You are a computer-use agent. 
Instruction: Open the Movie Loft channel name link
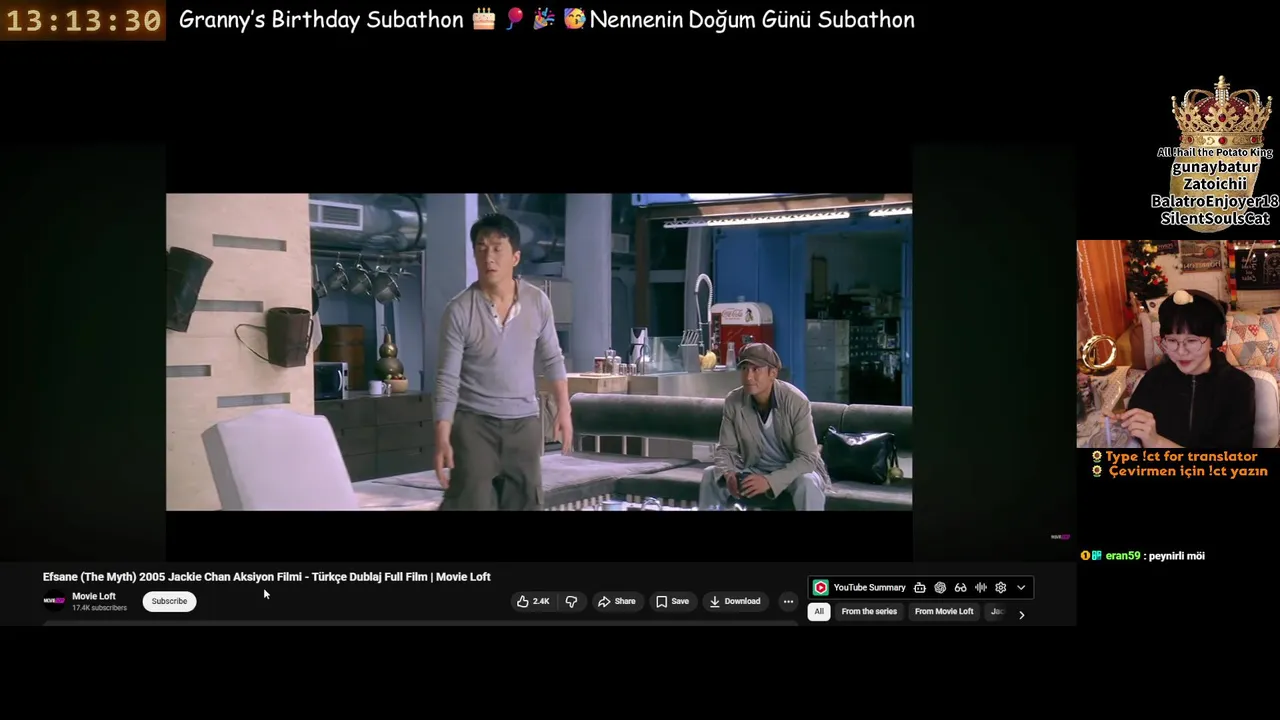pos(94,596)
